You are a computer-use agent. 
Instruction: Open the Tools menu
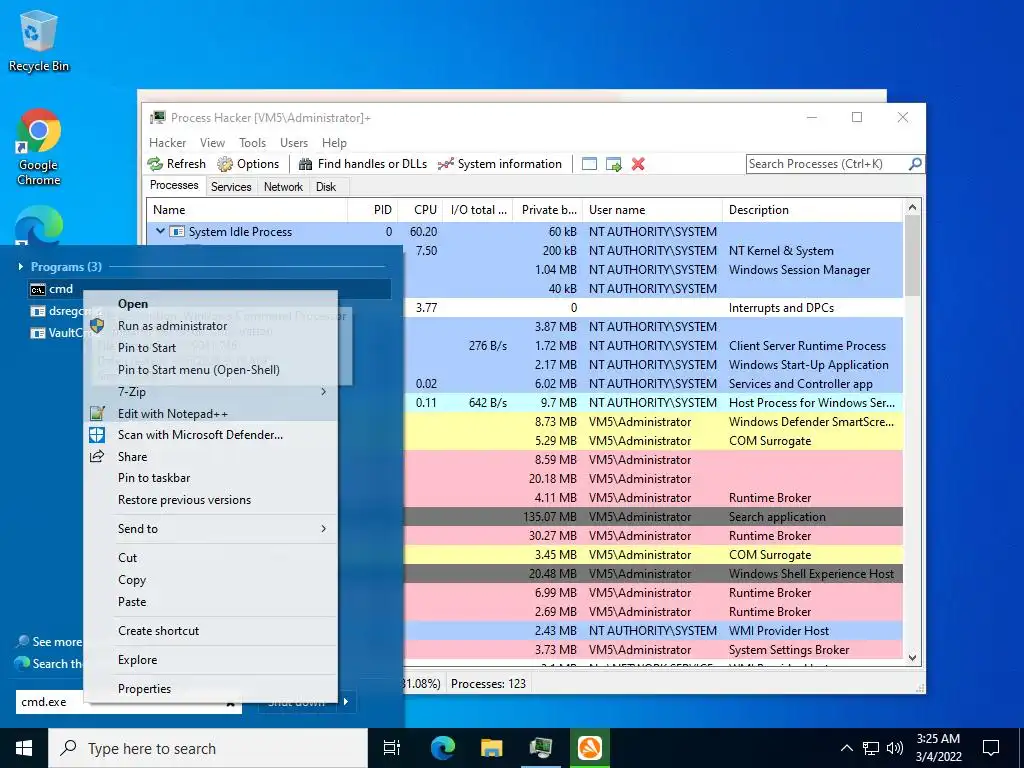pos(252,142)
